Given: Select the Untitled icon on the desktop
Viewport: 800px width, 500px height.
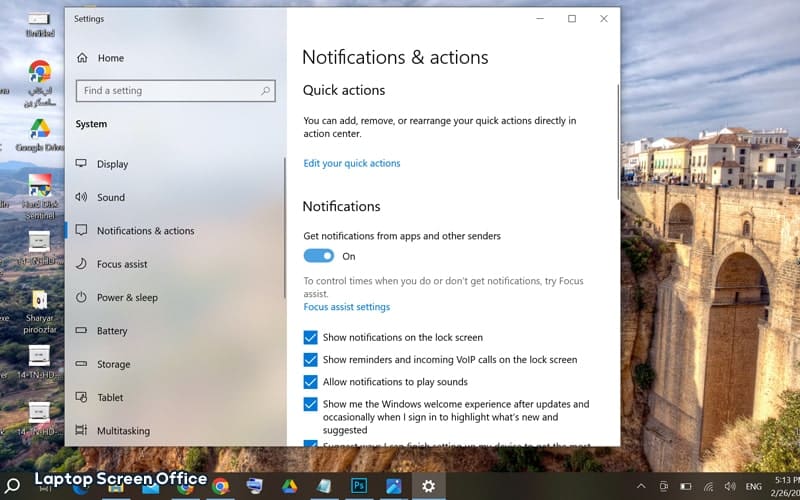Looking at the screenshot, I should [x=40, y=24].
